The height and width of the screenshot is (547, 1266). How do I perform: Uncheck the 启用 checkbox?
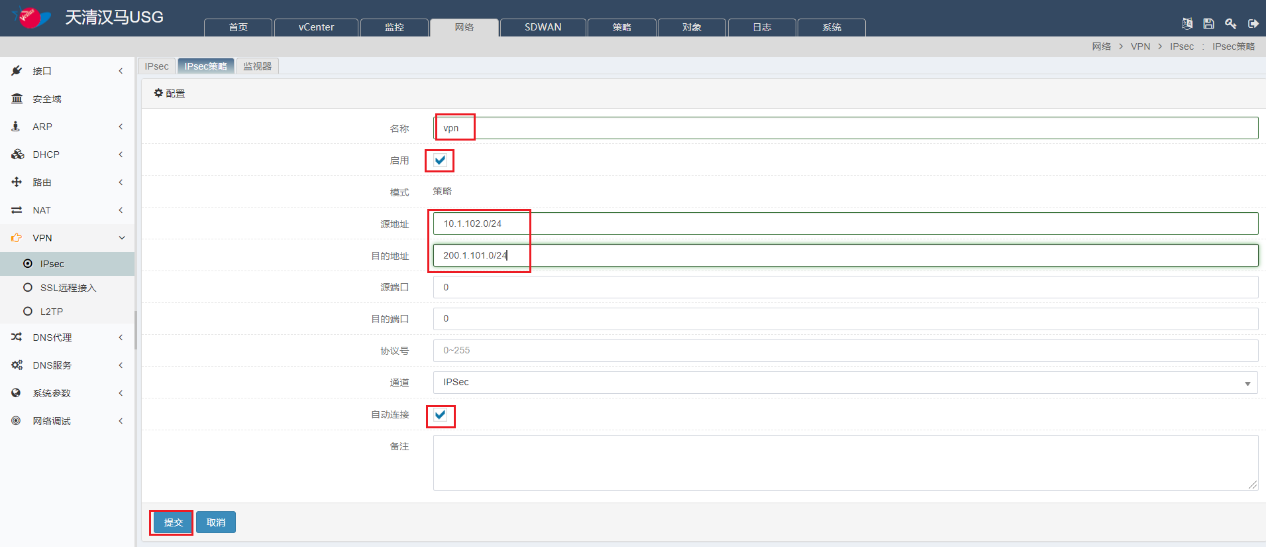(440, 160)
